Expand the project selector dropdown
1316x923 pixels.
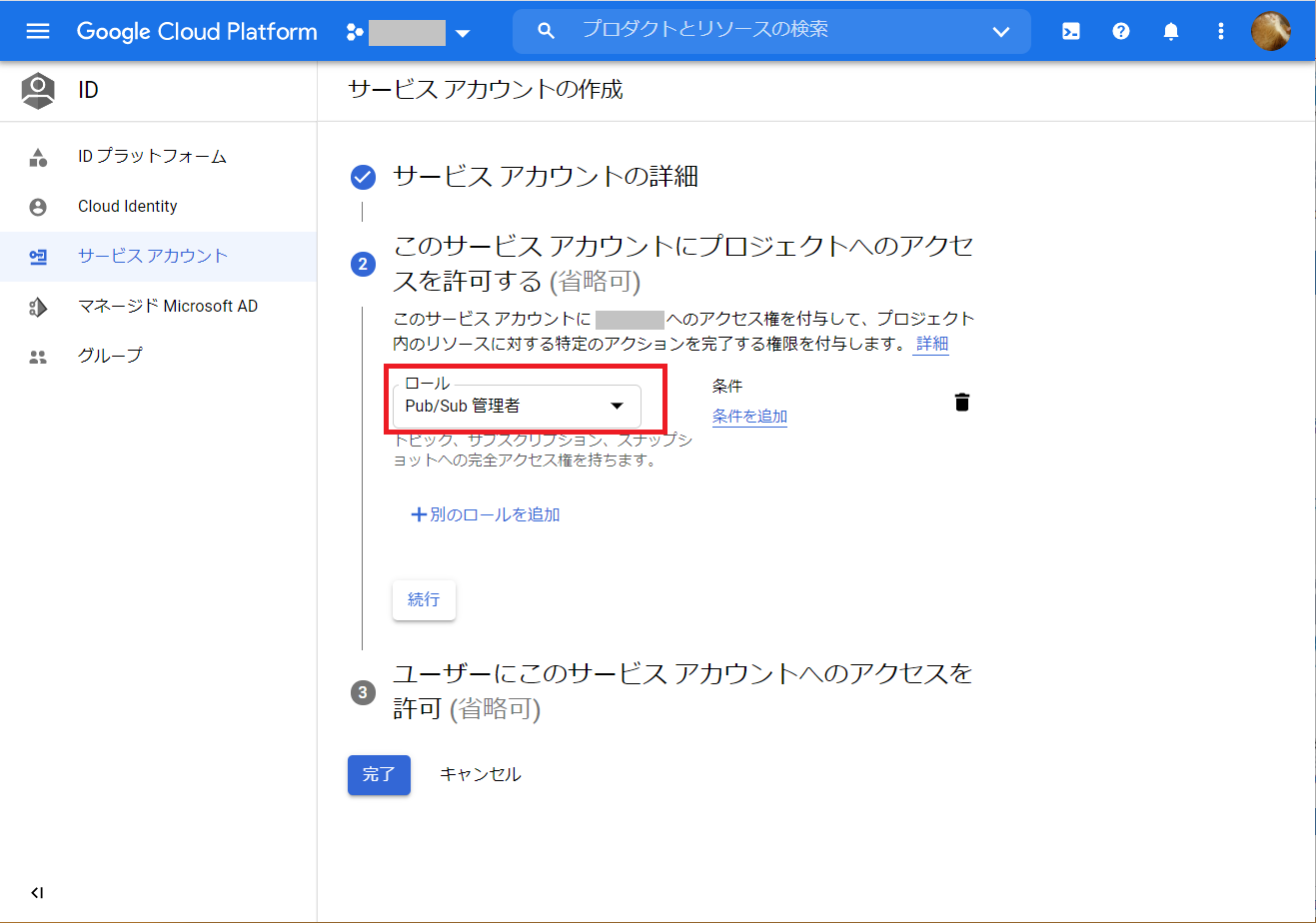pyautogui.click(x=462, y=31)
